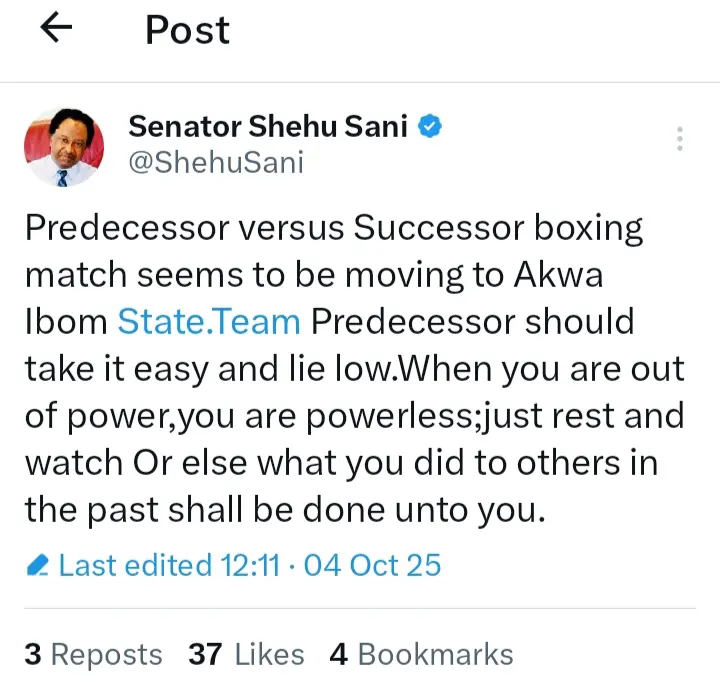Tap the @ShehuSani handle
The width and height of the screenshot is (720, 693).
[x=215, y=162]
